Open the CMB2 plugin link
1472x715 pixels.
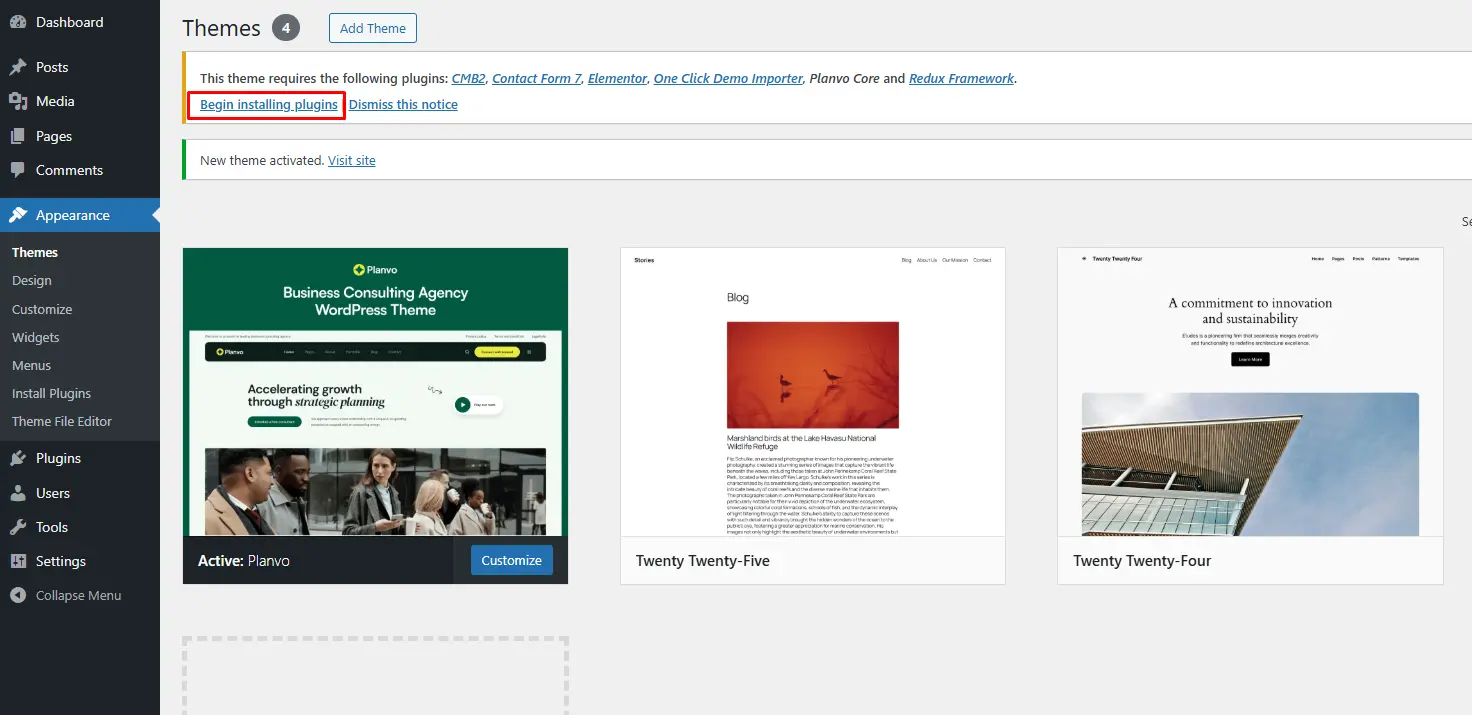click(468, 78)
